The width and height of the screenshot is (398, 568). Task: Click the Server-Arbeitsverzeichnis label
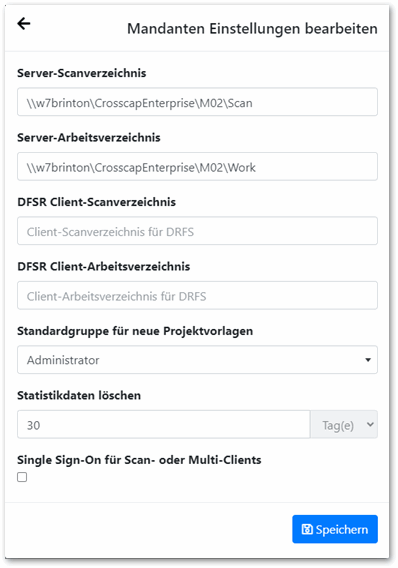pyautogui.click(x=89, y=138)
